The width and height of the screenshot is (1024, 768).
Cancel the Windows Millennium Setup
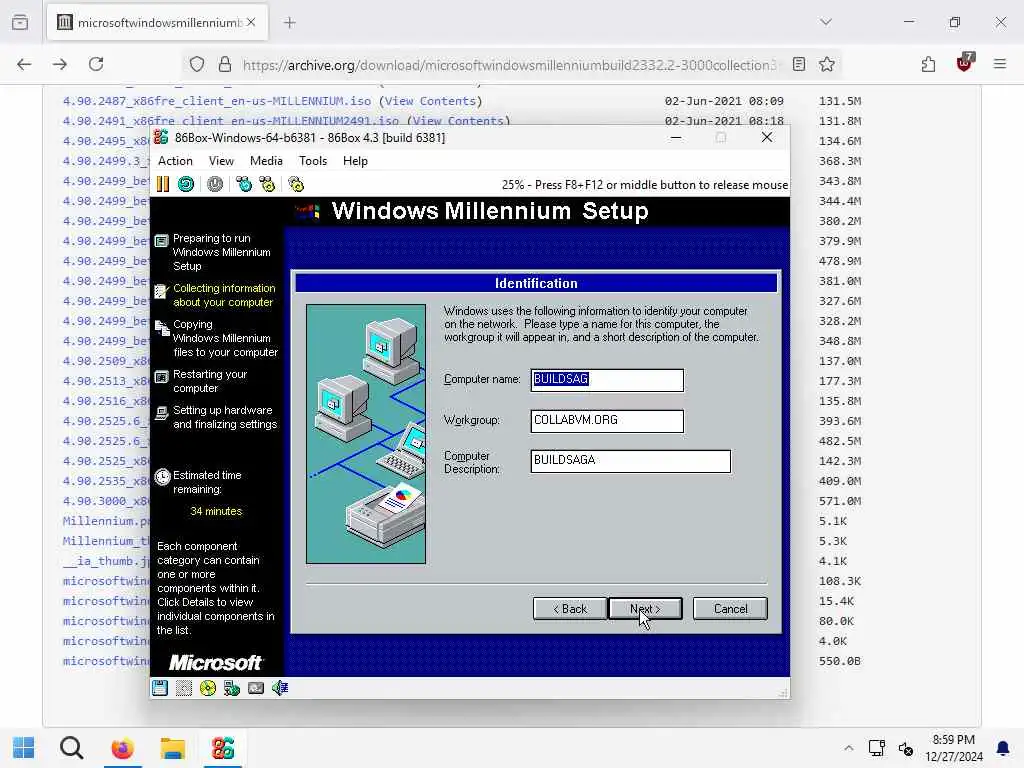click(x=730, y=609)
